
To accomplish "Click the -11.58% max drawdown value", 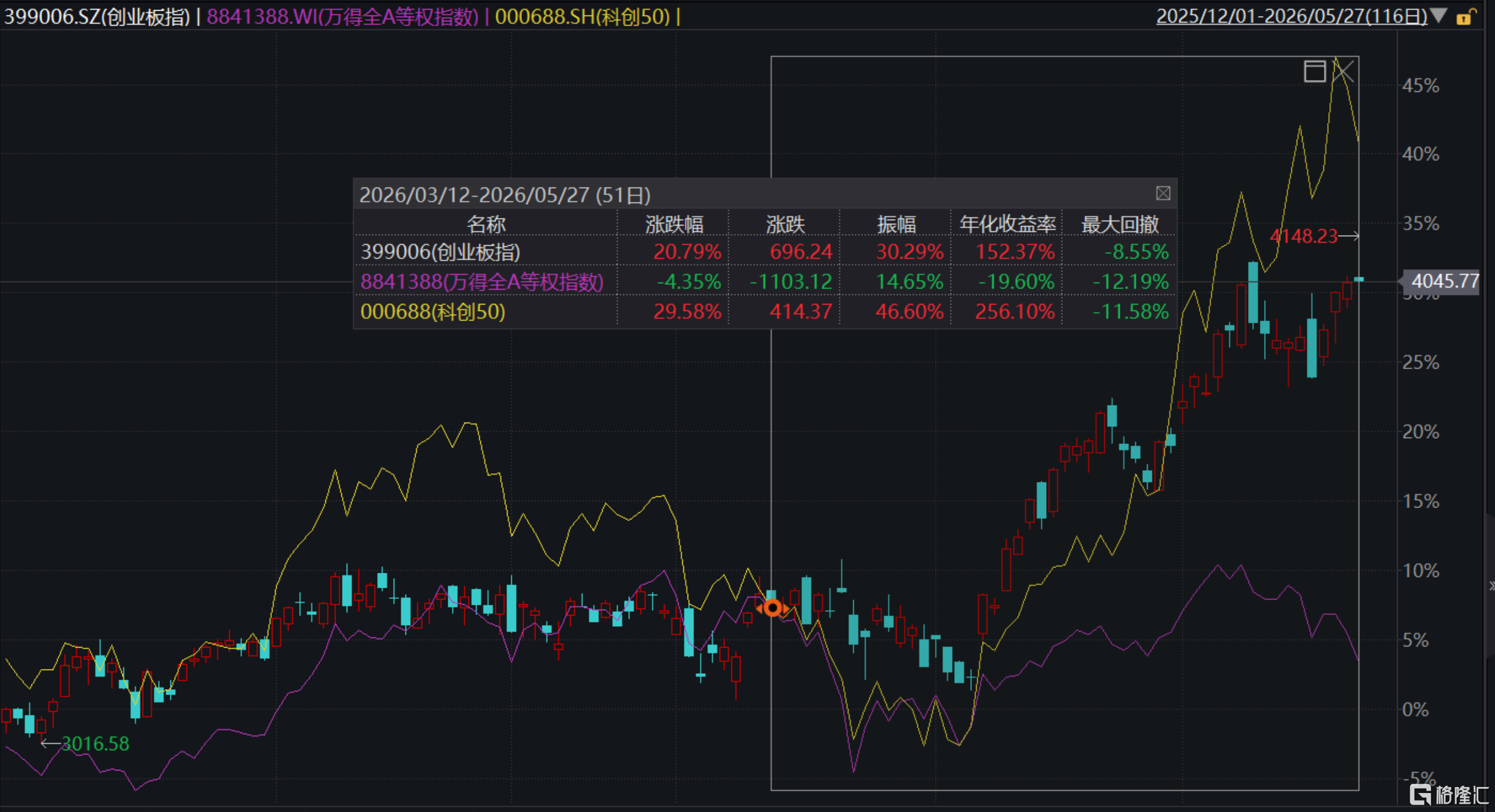I will pyautogui.click(x=1130, y=312).
